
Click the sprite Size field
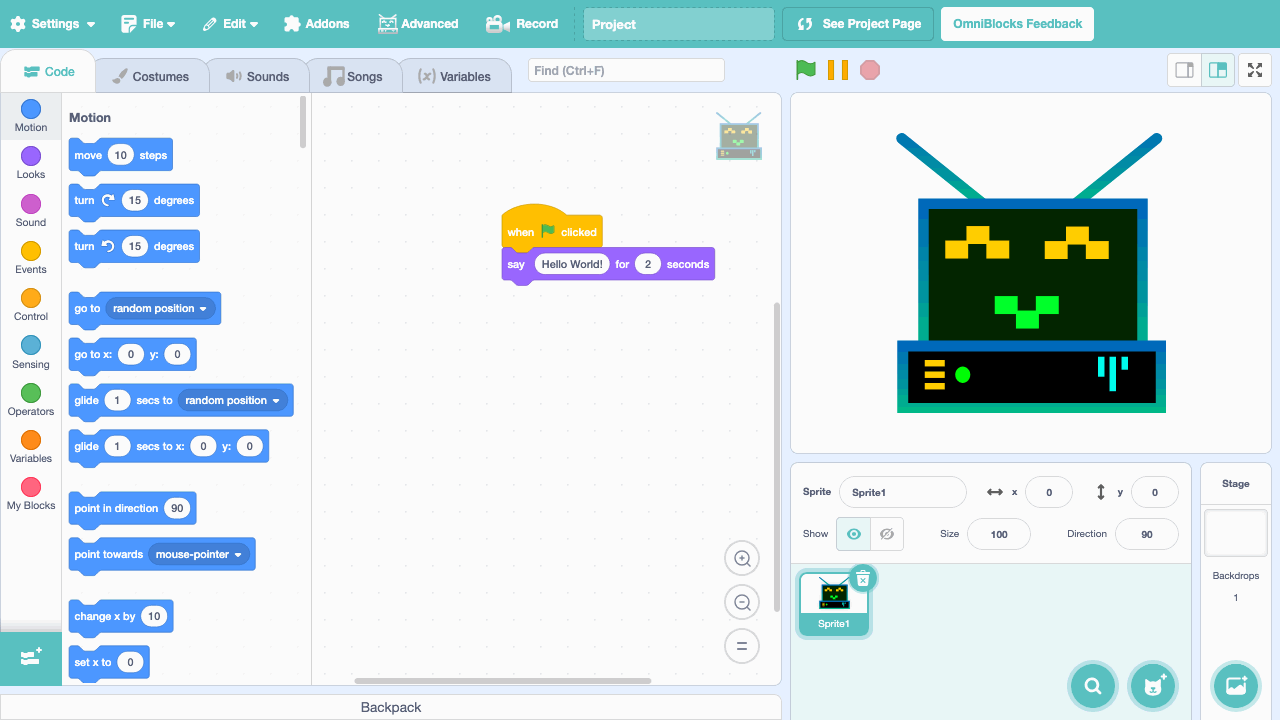999,534
